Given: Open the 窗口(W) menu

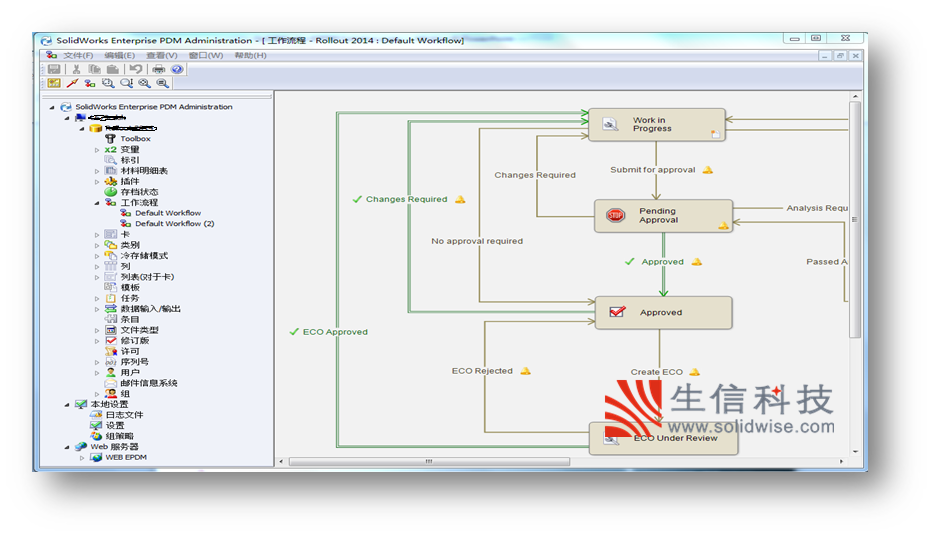Looking at the screenshot, I should coord(206,55).
